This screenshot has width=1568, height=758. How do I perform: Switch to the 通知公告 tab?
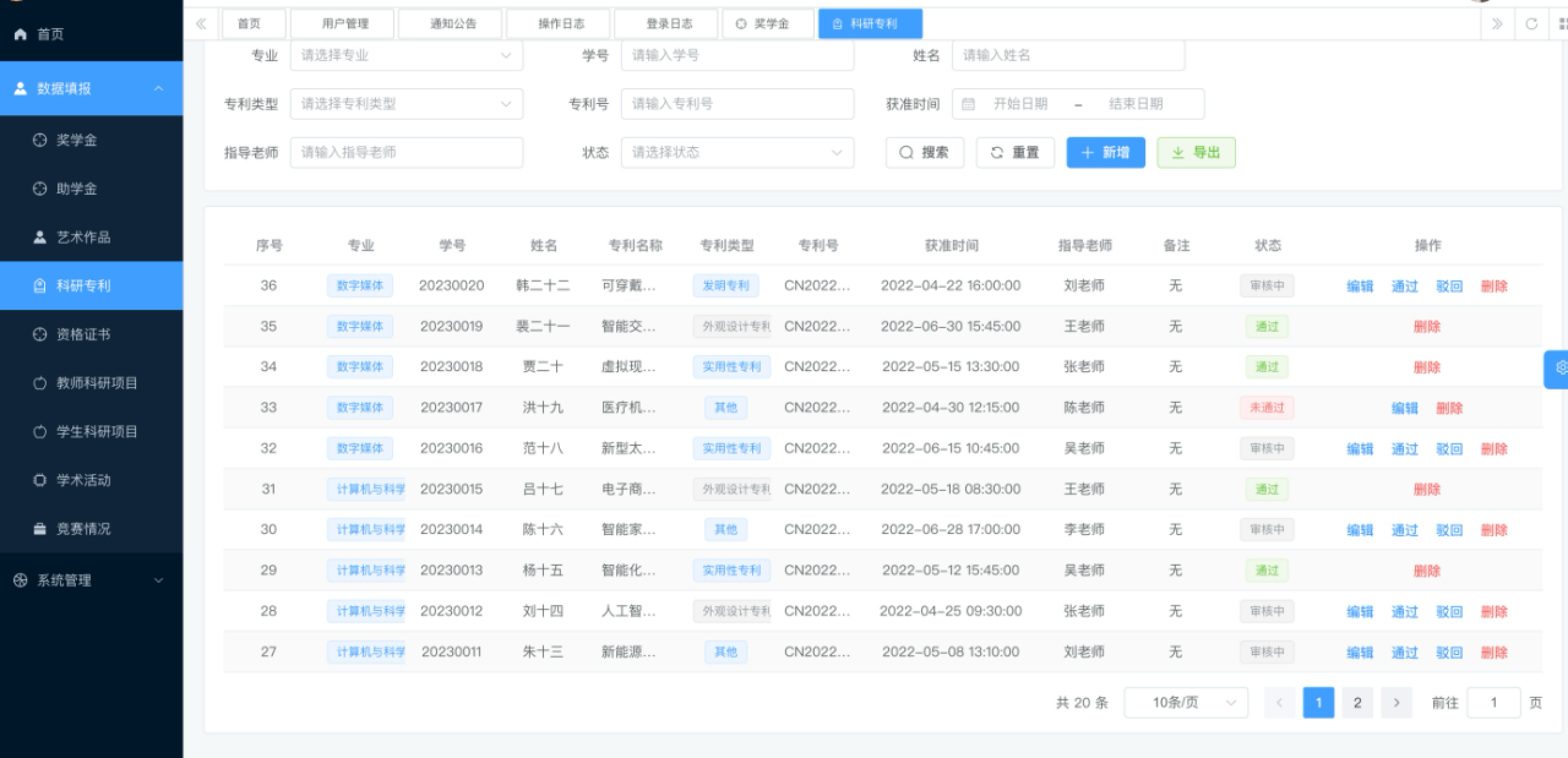(x=450, y=24)
